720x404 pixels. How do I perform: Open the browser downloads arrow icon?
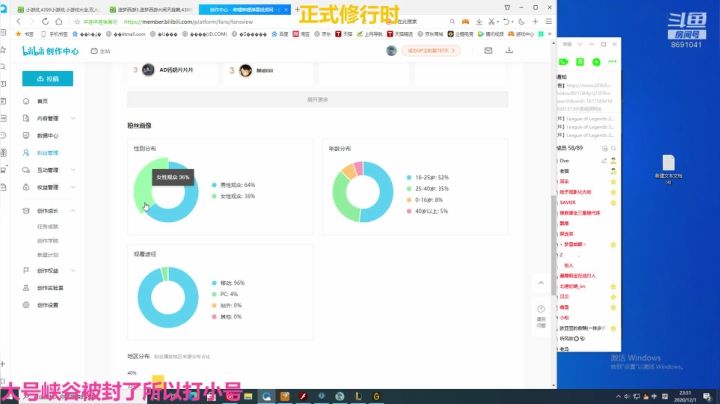479,22
